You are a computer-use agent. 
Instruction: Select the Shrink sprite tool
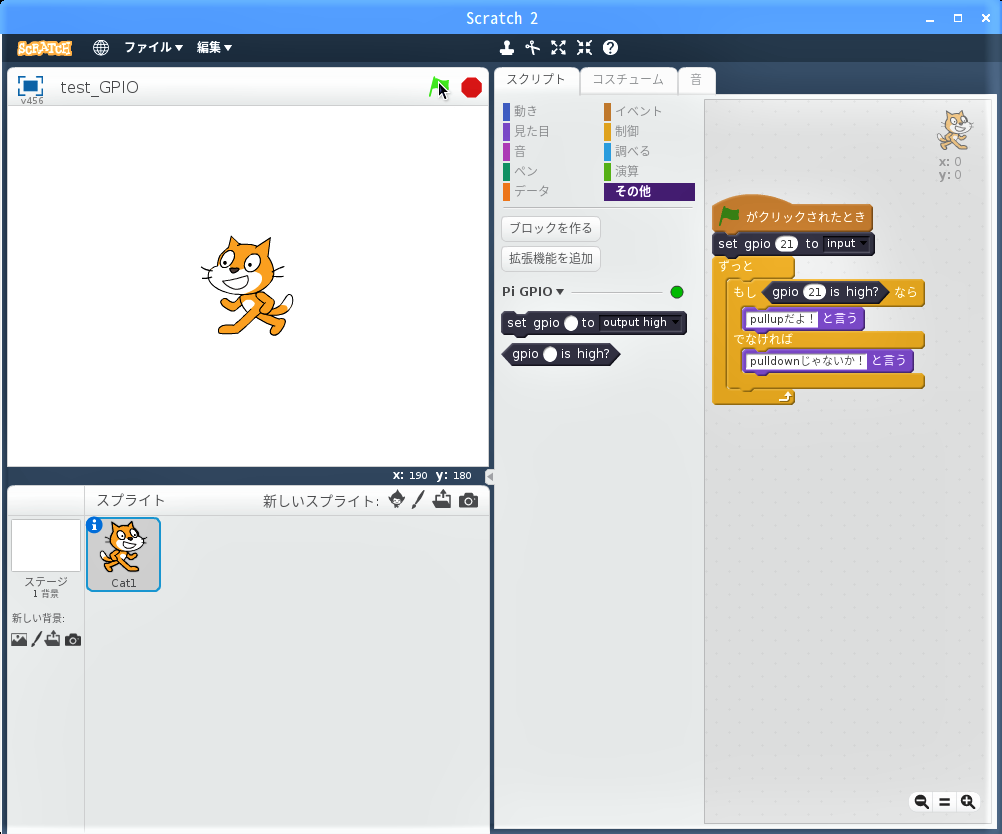tap(584, 47)
